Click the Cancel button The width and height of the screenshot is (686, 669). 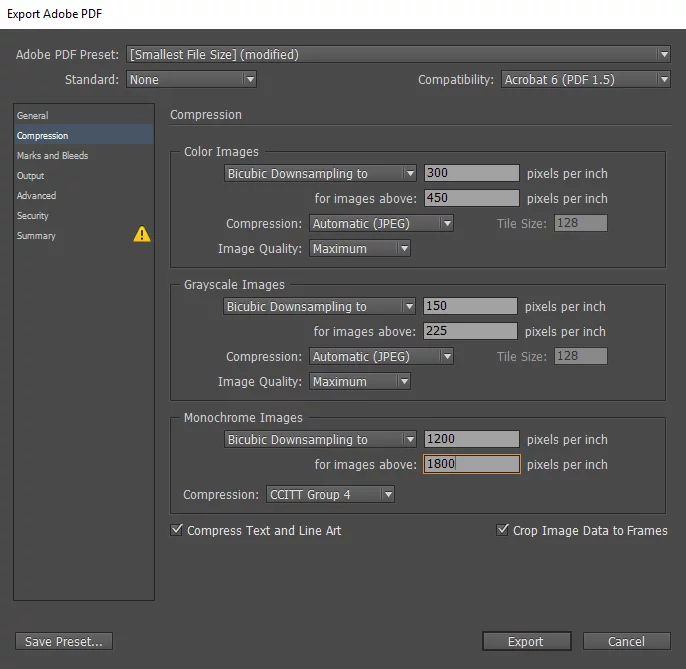click(626, 641)
